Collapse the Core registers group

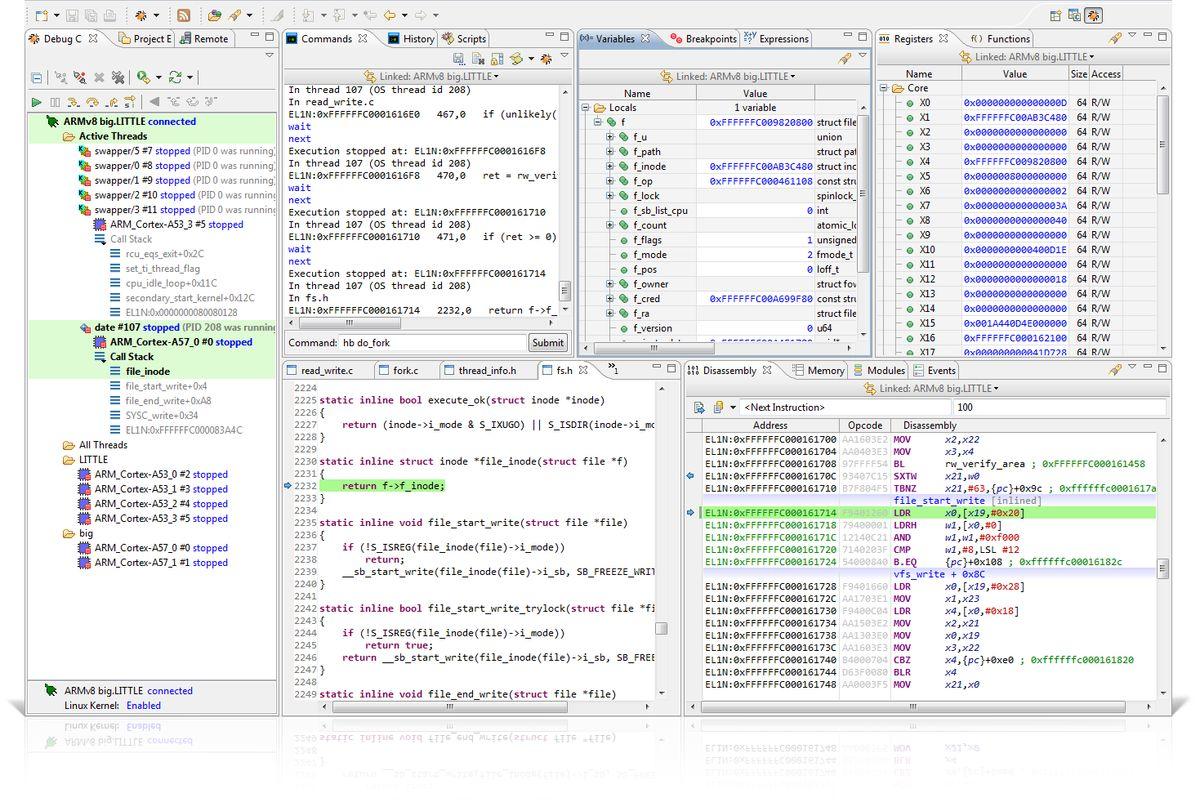point(885,88)
